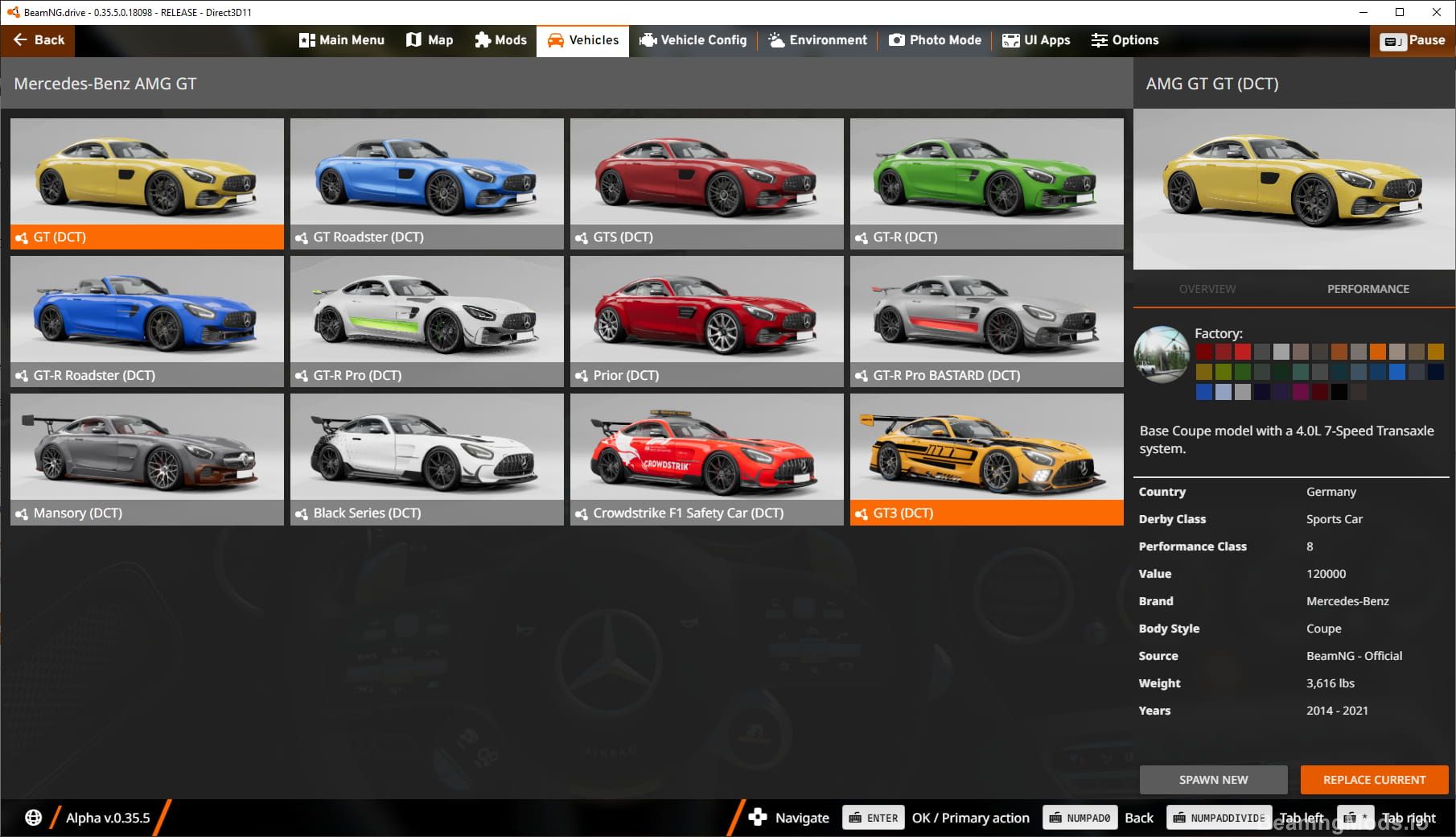The image size is (1456, 837).
Task: Click the asterisk key hint for Tab right
Action: point(1355,818)
